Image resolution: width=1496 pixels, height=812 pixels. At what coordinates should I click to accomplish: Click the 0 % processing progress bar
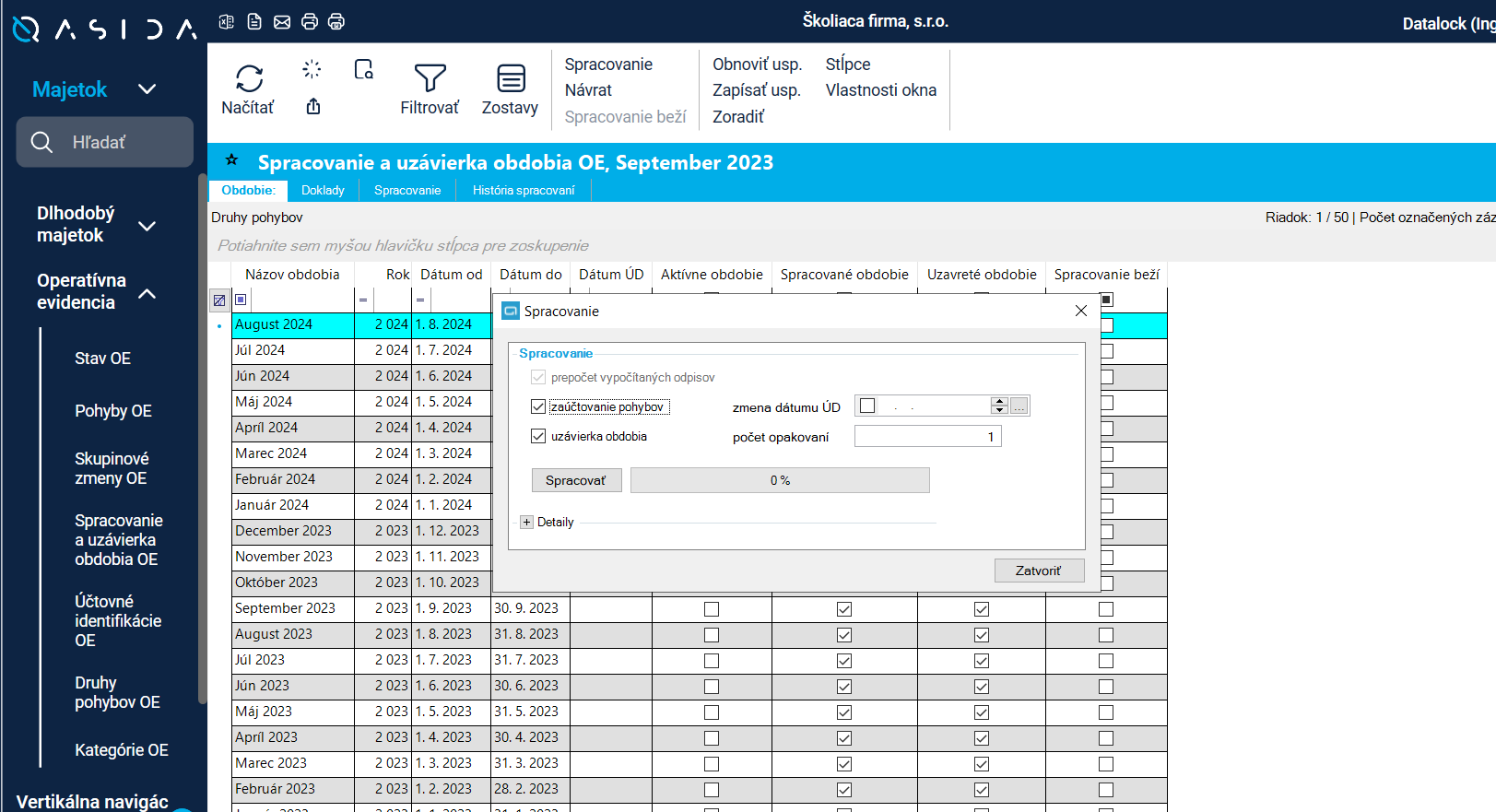(780, 480)
